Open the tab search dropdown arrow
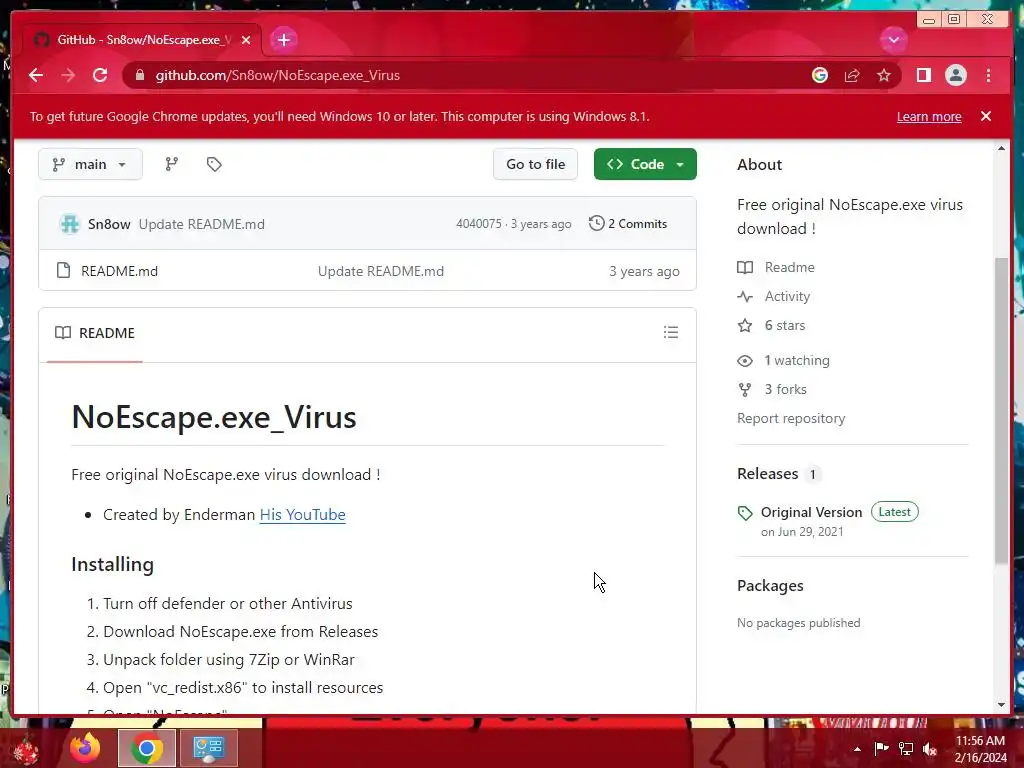The height and width of the screenshot is (768, 1024). [x=893, y=40]
